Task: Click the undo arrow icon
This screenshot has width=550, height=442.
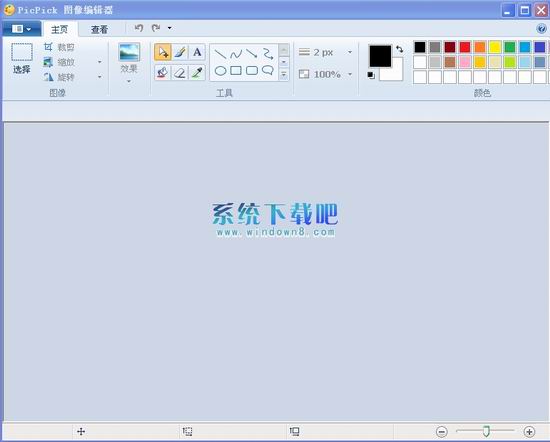Action: click(x=139, y=28)
